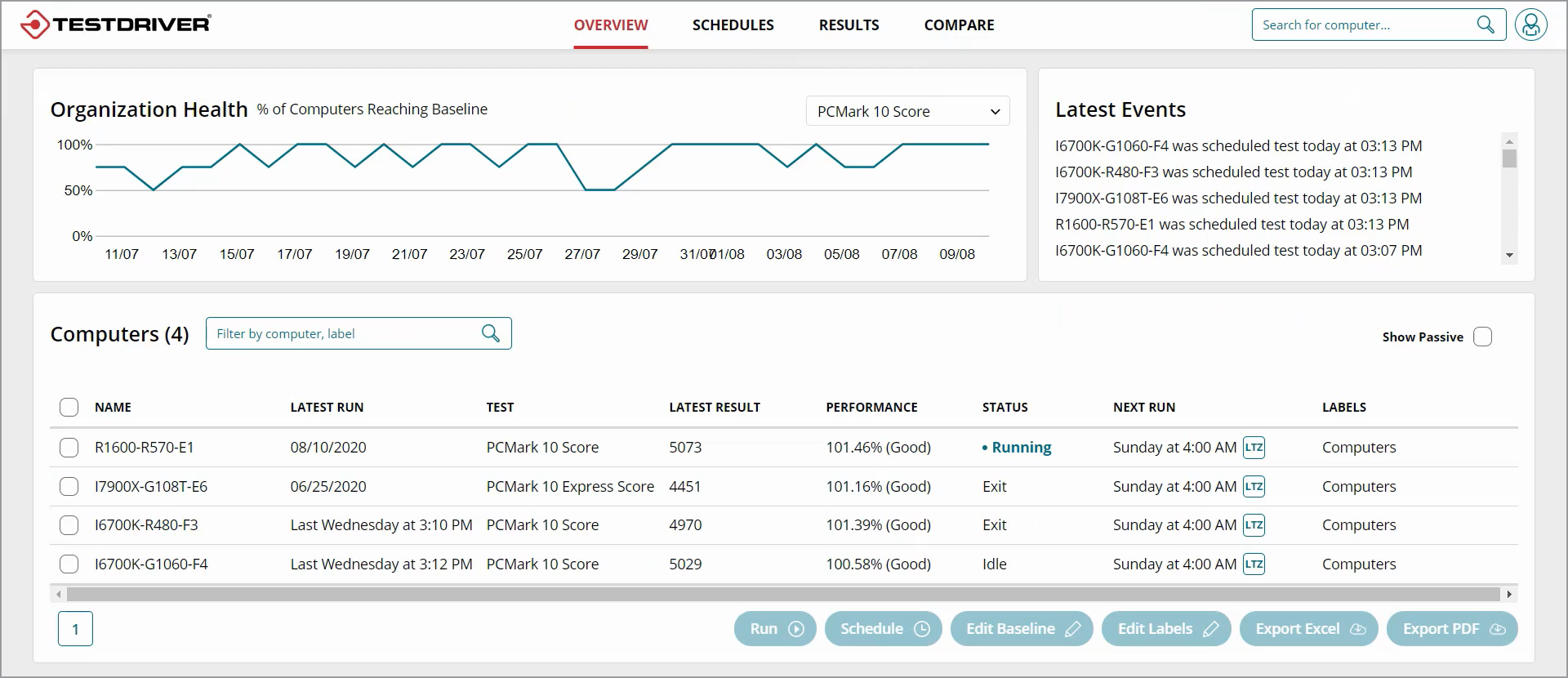
Task: Toggle the Show Passive checkbox
Action: point(1482,337)
